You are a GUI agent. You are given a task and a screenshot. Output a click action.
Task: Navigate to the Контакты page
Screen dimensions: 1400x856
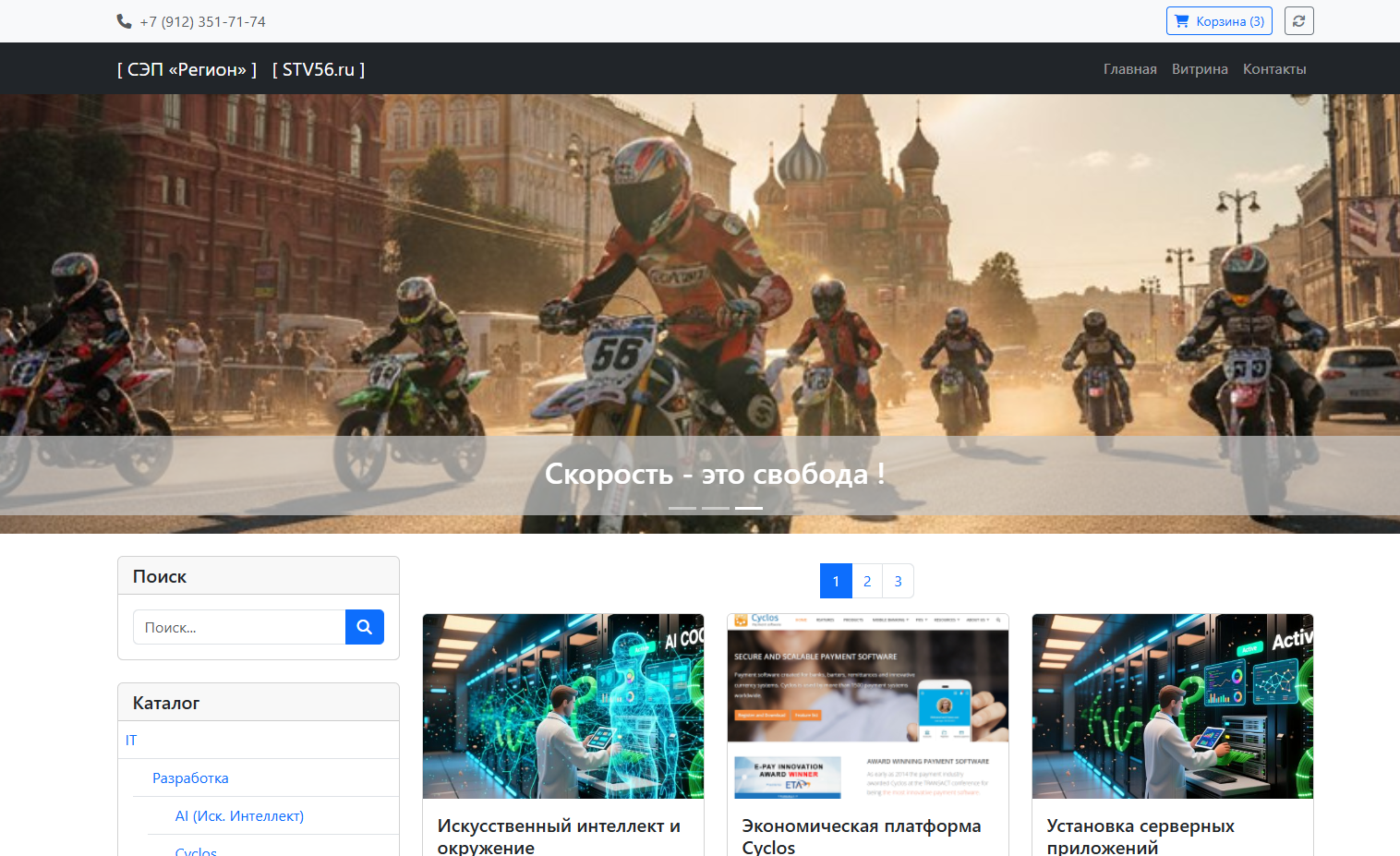pyautogui.click(x=1273, y=69)
